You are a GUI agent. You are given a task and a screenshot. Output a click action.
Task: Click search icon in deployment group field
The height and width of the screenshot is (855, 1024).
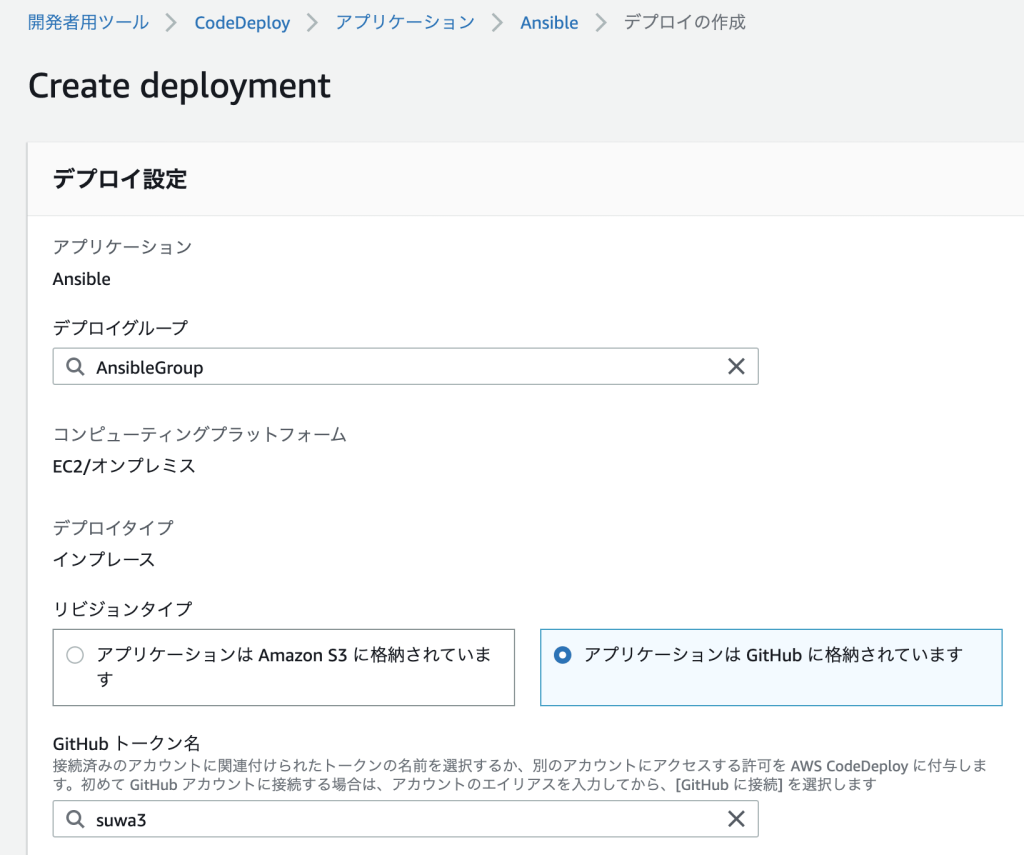coord(75,367)
